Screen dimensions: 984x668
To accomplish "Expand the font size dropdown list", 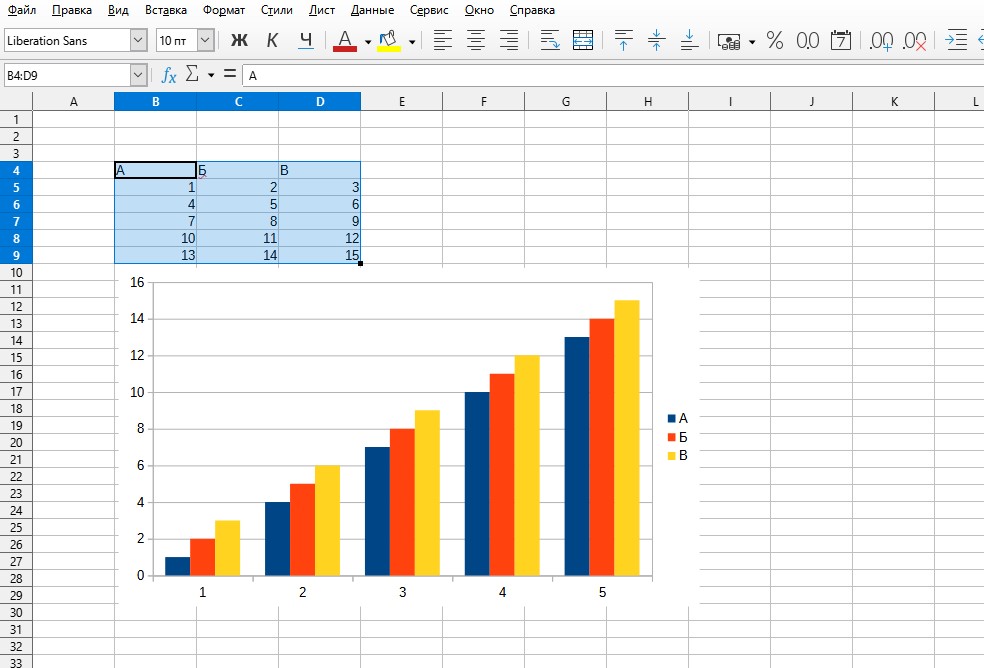I will point(205,41).
